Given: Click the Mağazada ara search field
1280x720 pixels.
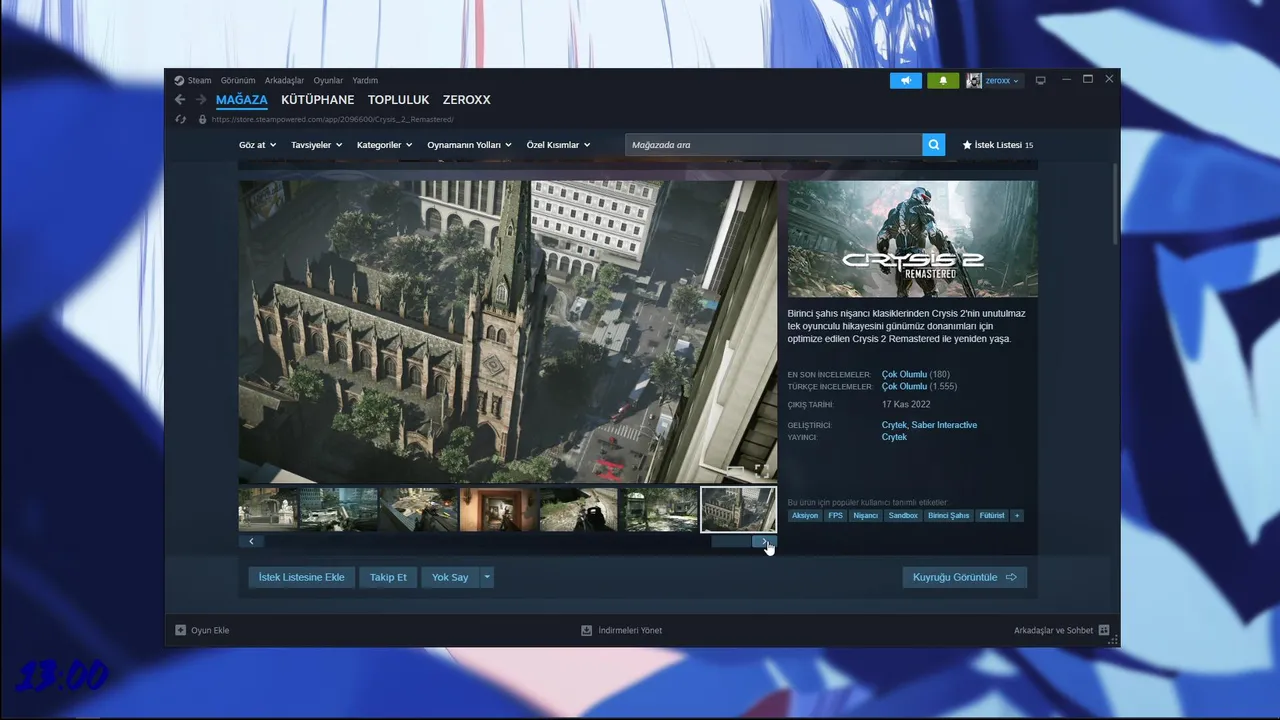Looking at the screenshot, I should (774, 145).
